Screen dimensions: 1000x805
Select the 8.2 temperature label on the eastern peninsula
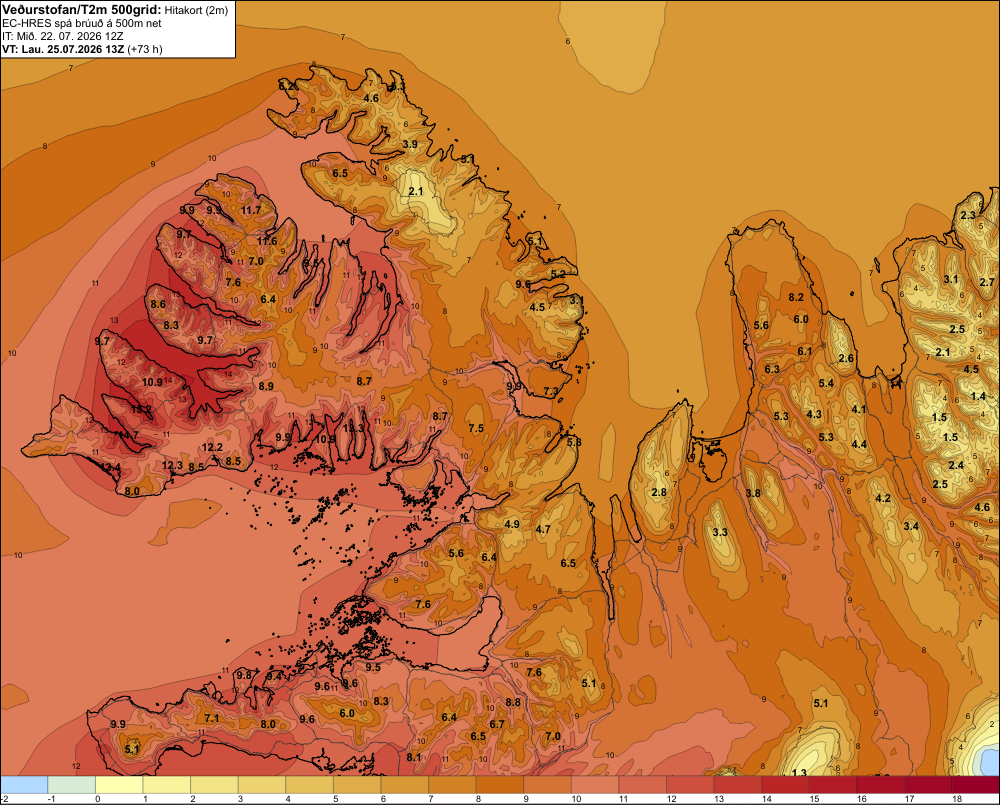[x=796, y=297]
